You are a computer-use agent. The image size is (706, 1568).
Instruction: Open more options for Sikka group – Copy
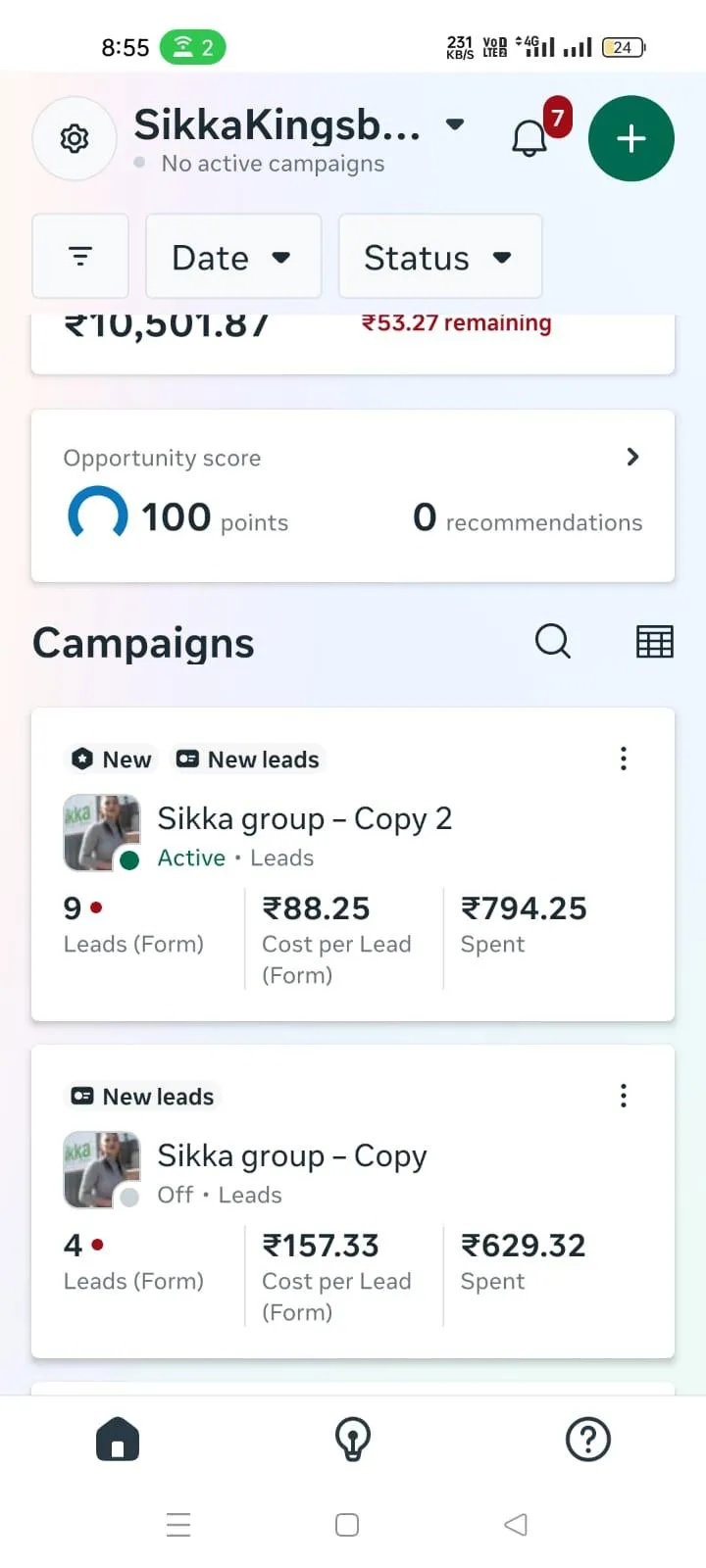pyautogui.click(x=623, y=1096)
